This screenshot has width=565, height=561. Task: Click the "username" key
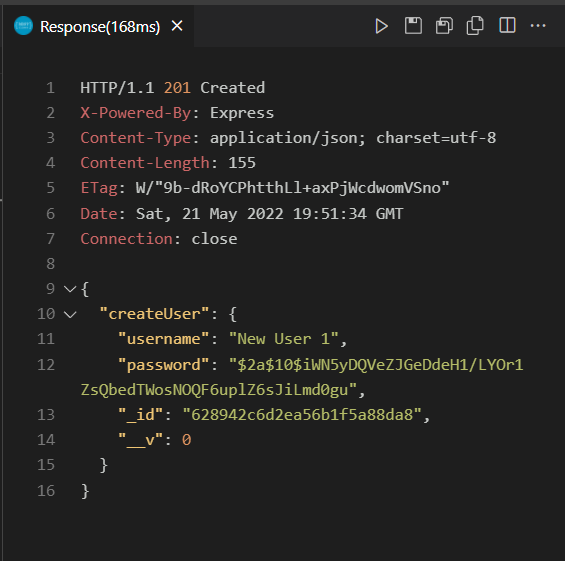click(x=164, y=339)
